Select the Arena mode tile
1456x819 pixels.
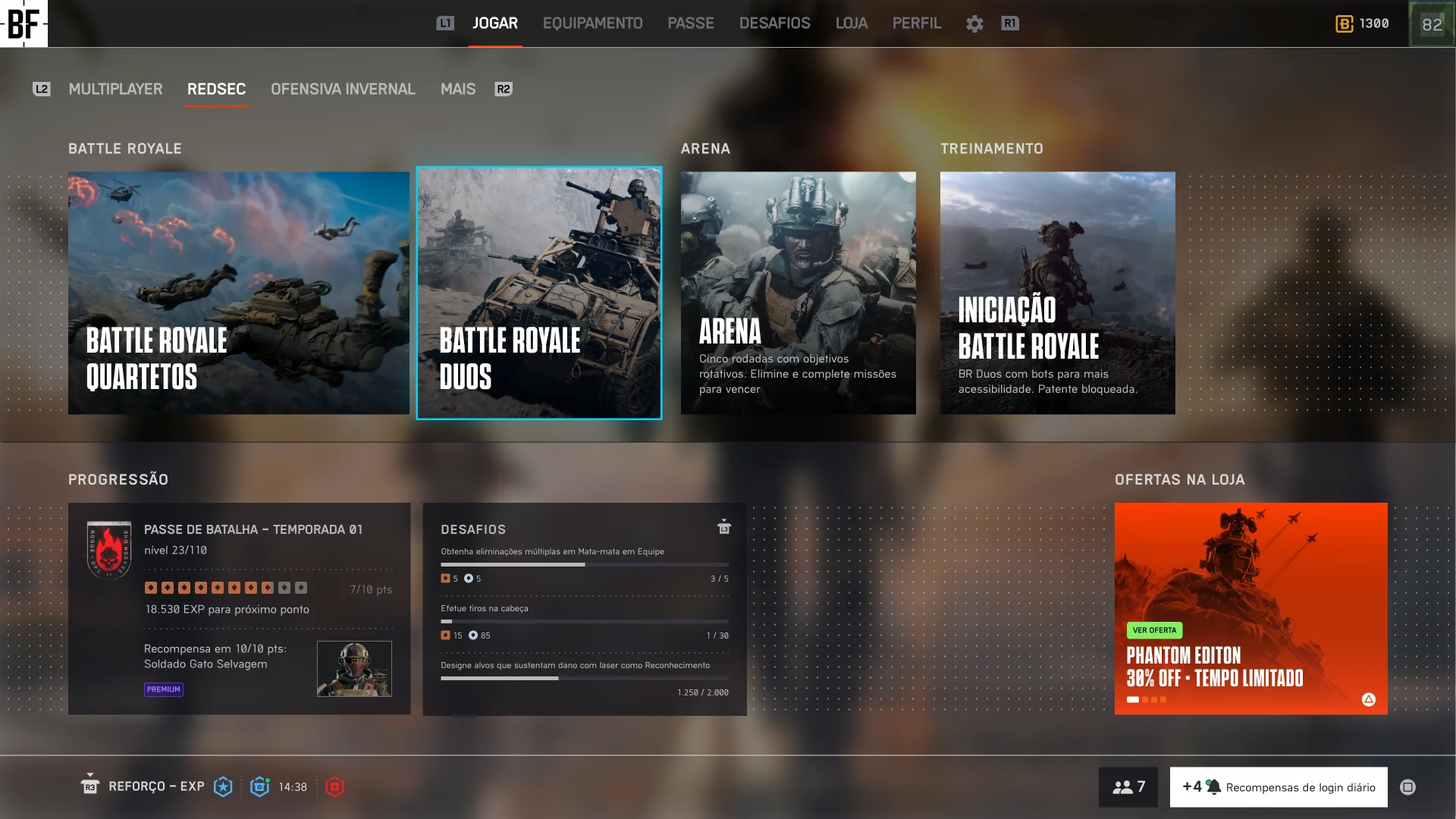798,293
